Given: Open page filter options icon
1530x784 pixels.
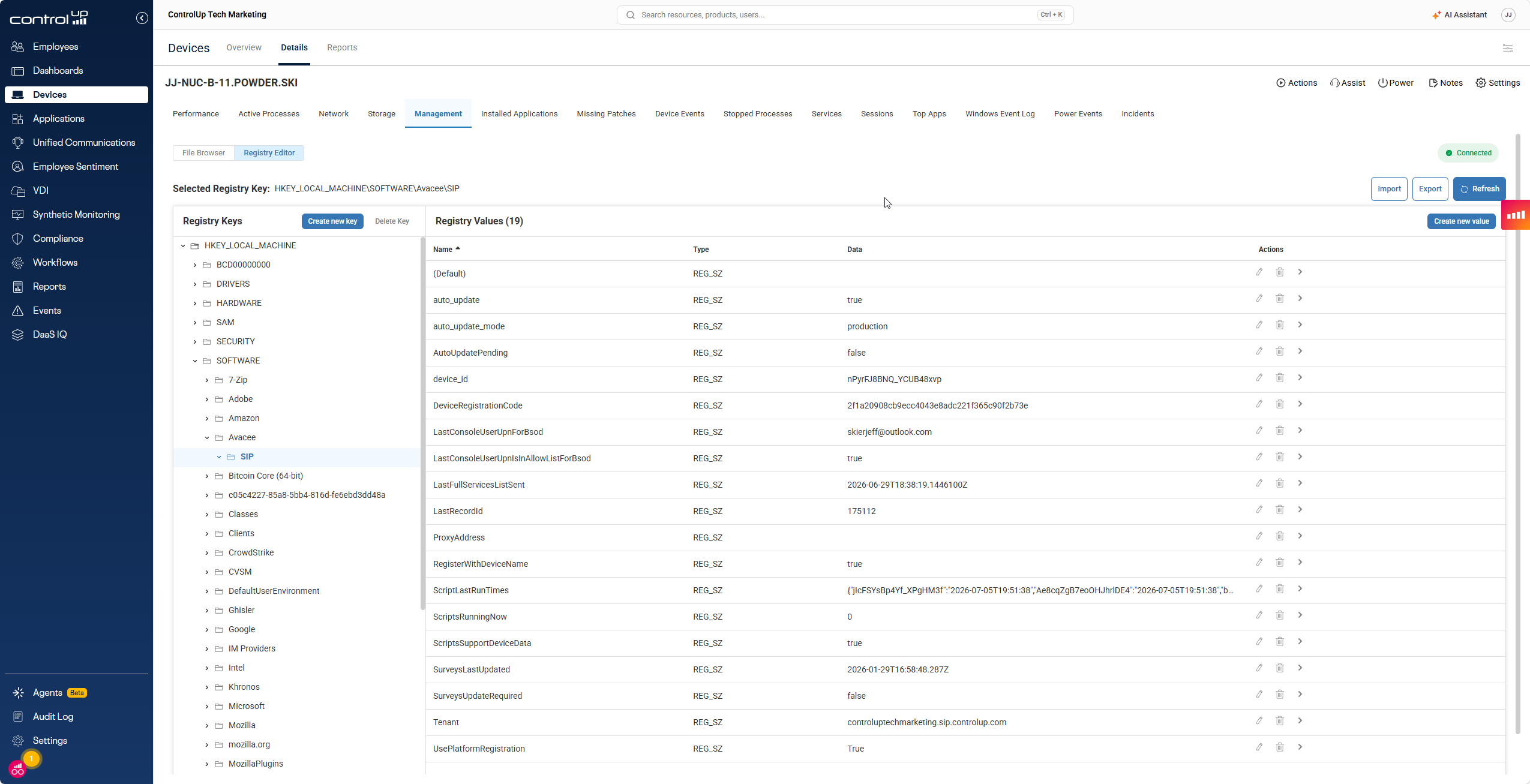Looking at the screenshot, I should [x=1507, y=48].
